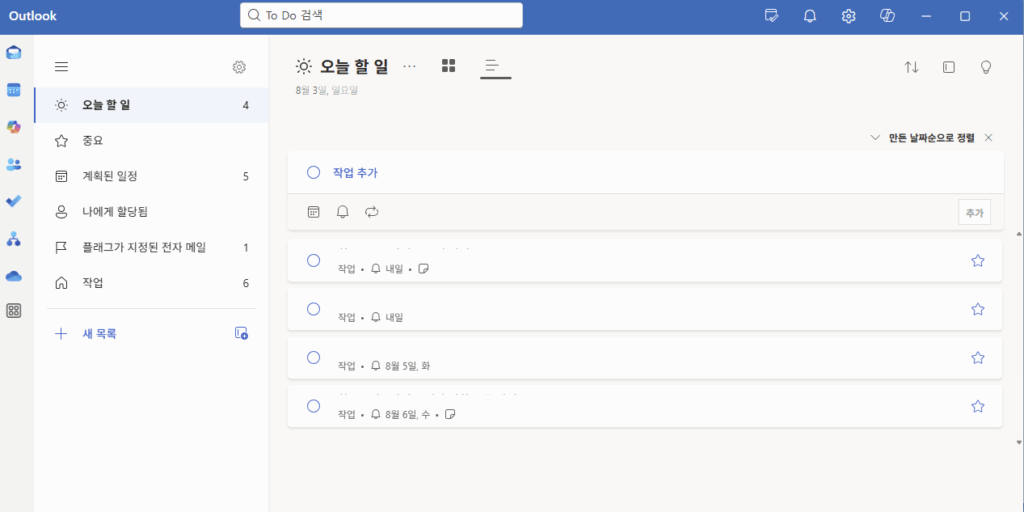Image resolution: width=1024 pixels, height=512 pixels.
Task: Open To Do sidebar settings gear
Action: [239, 67]
